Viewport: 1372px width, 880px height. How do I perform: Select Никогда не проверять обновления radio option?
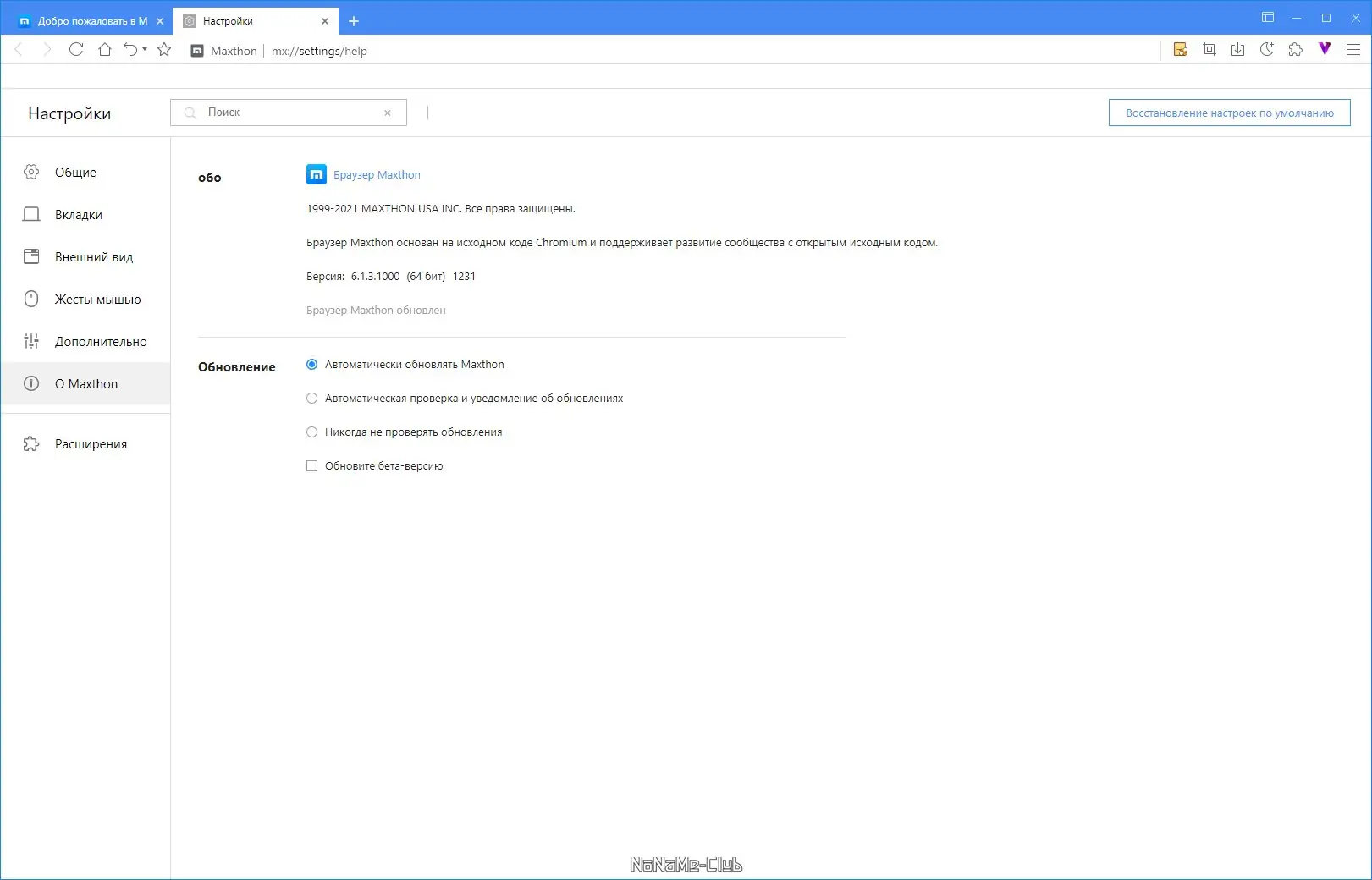click(x=311, y=432)
